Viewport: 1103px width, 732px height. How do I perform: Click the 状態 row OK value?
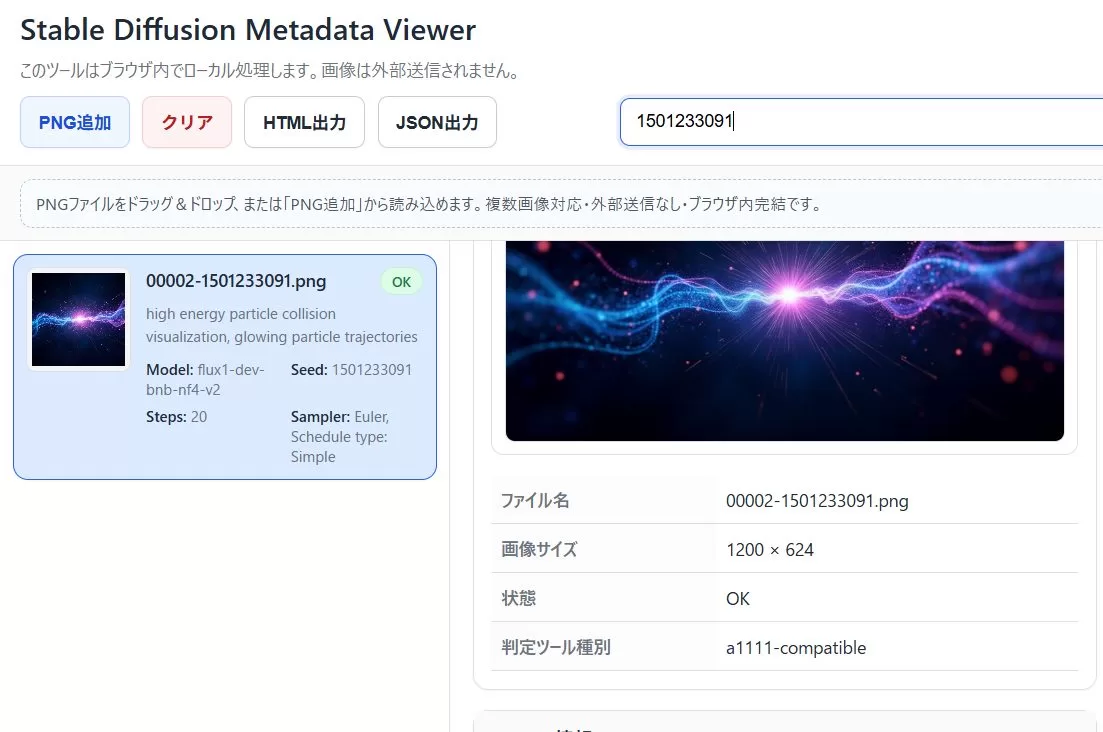tap(738, 599)
